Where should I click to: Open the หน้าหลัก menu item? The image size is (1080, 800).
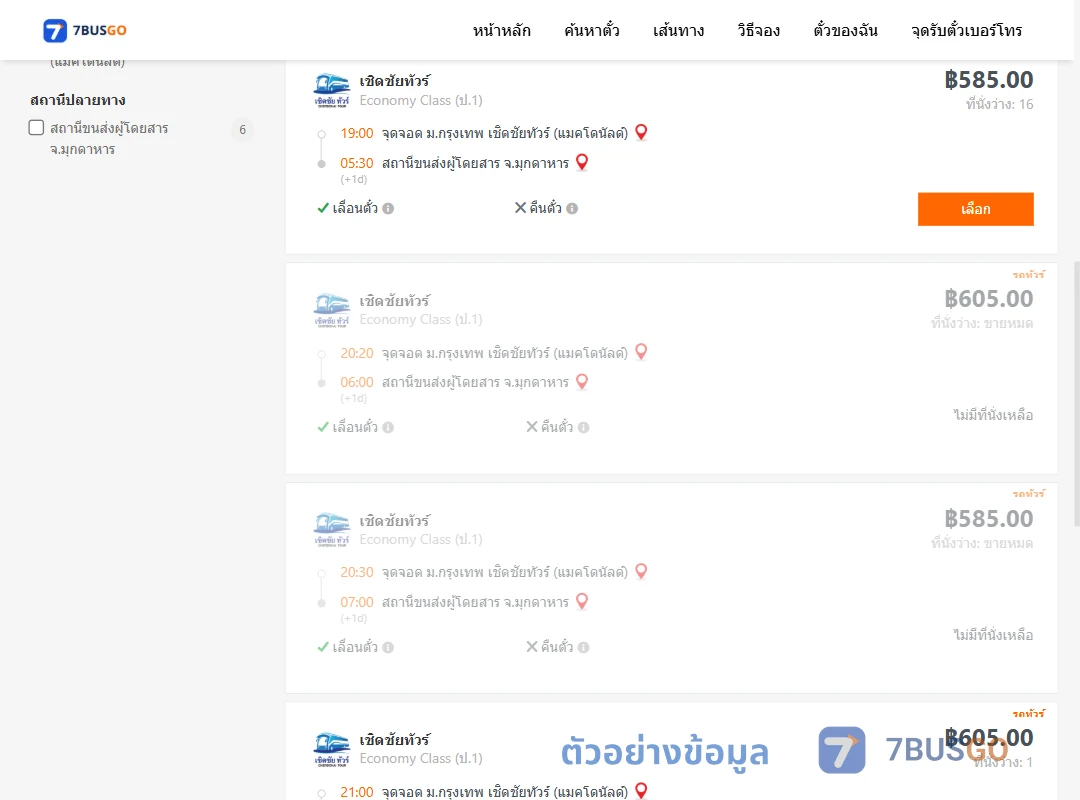pos(501,30)
